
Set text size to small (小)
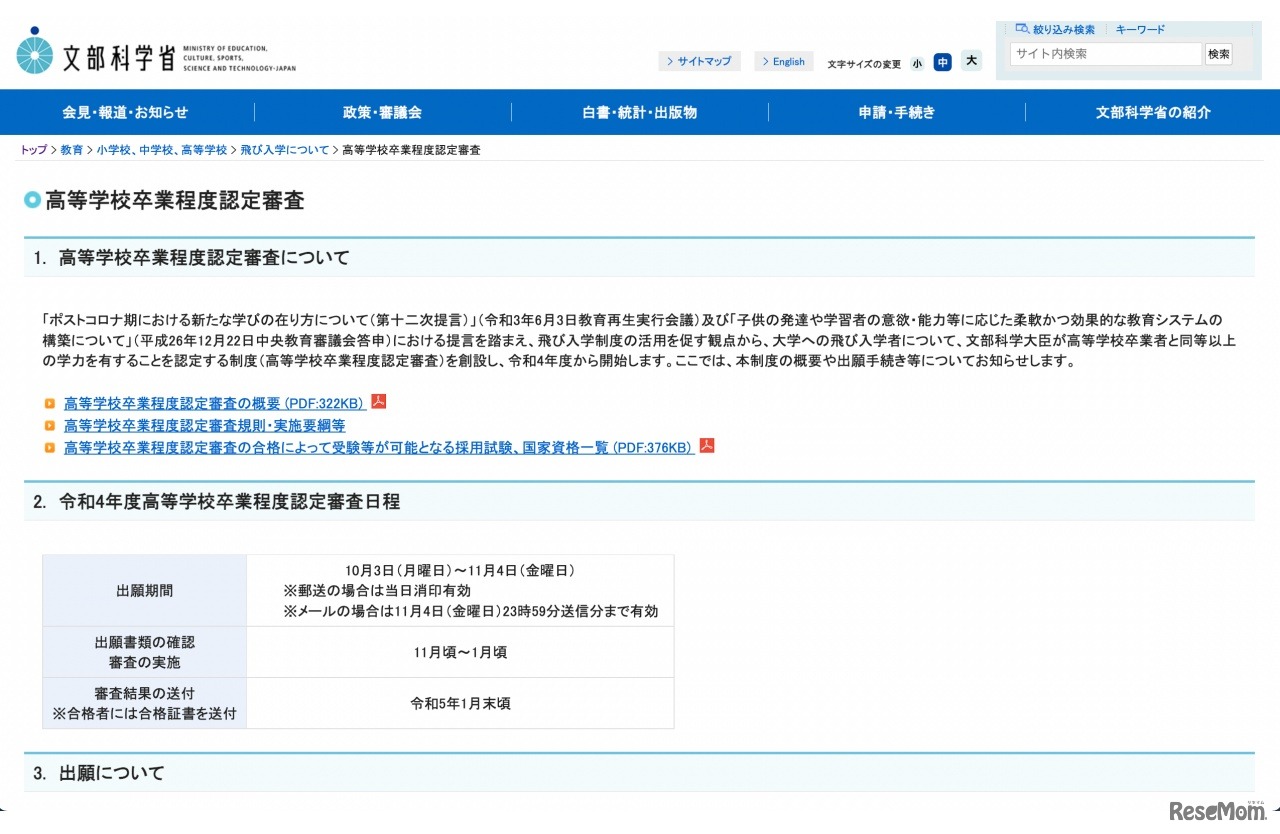pos(917,63)
